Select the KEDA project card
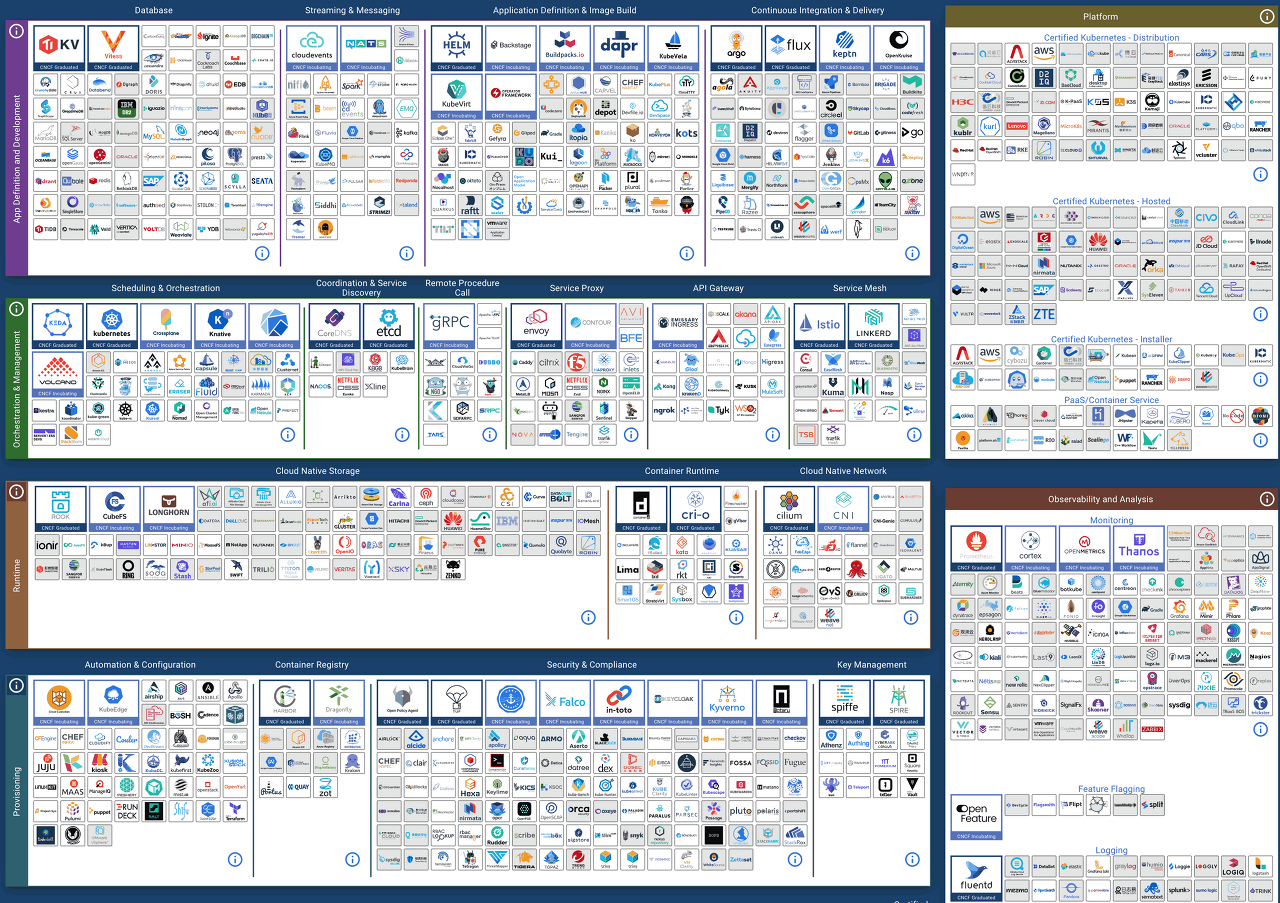Screen dimensions: 1280x903 pyautogui.click(x=58, y=326)
